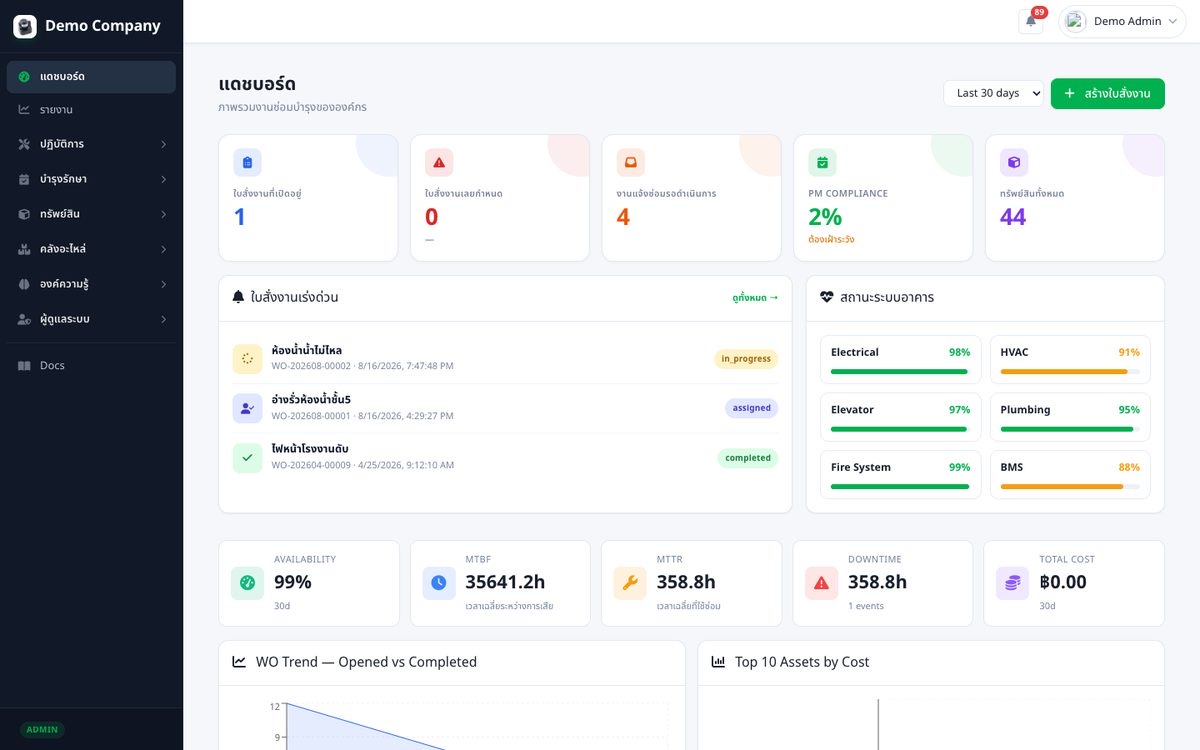The width and height of the screenshot is (1200, 750).
Task: Open work order ไฟหน้าโรงงานดับ
Action: [x=505, y=458]
